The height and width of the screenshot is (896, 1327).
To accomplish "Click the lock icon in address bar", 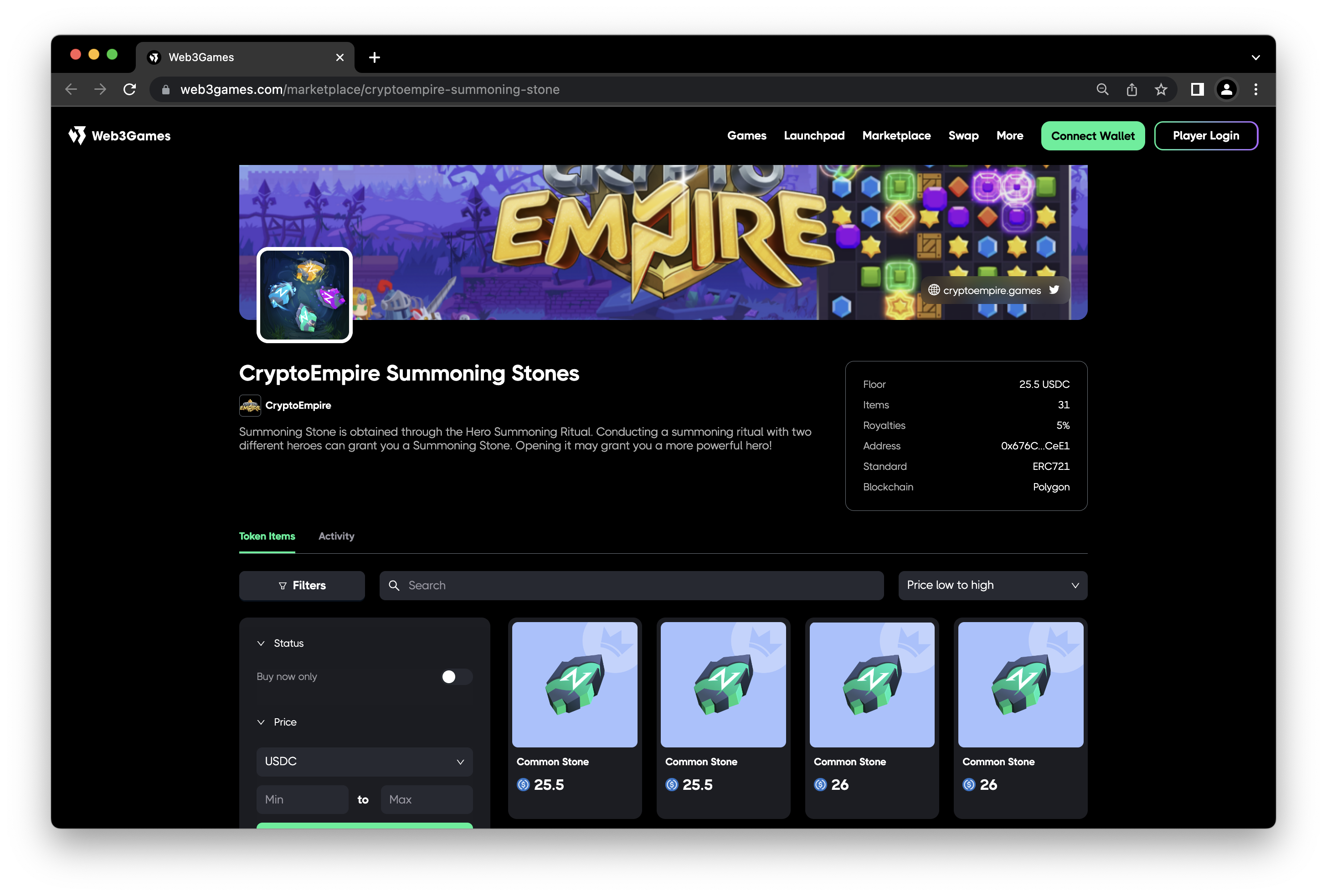I will pyautogui.click(x=165, y=90).
